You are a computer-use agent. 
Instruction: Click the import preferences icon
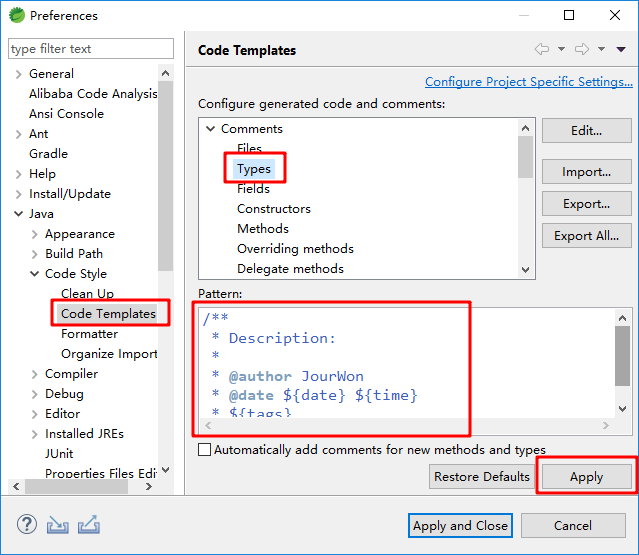57,525
